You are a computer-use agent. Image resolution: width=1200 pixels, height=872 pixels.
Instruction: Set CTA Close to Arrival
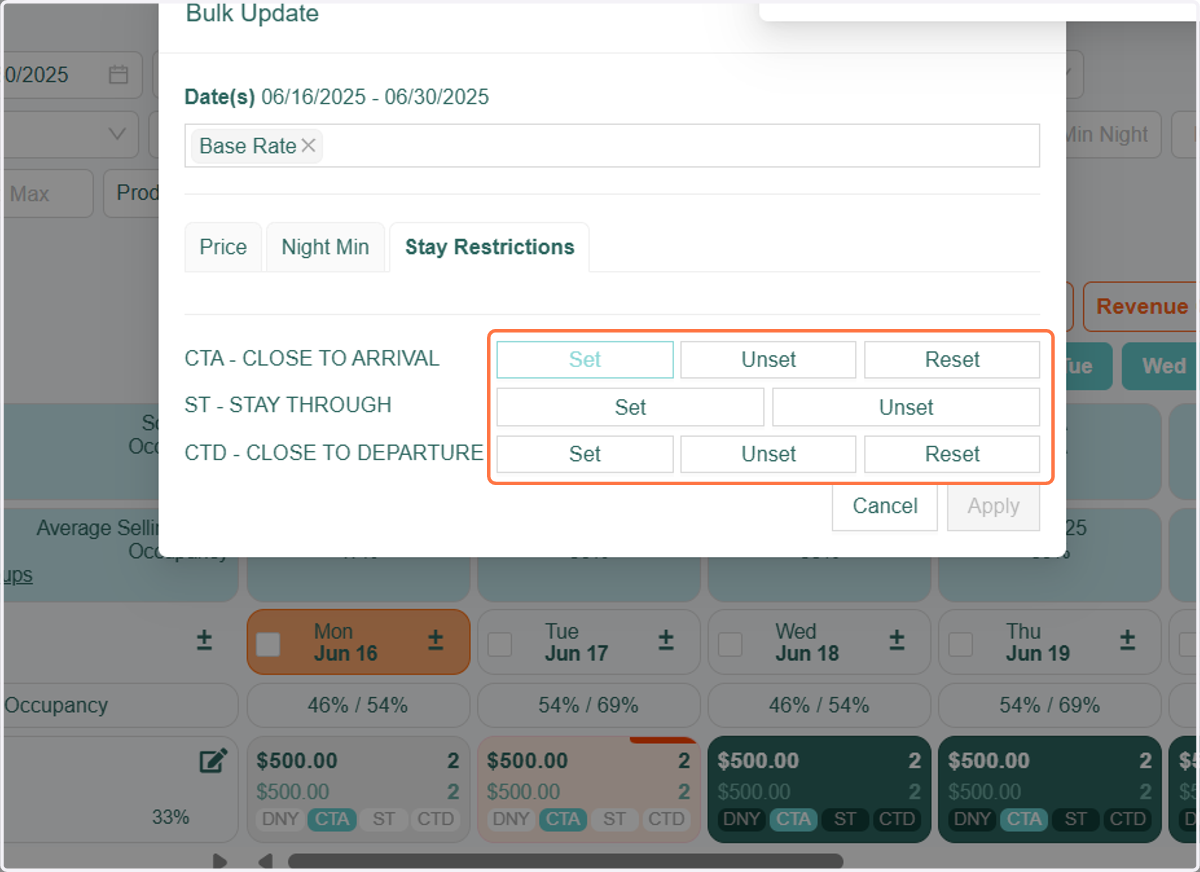point(585,360)
